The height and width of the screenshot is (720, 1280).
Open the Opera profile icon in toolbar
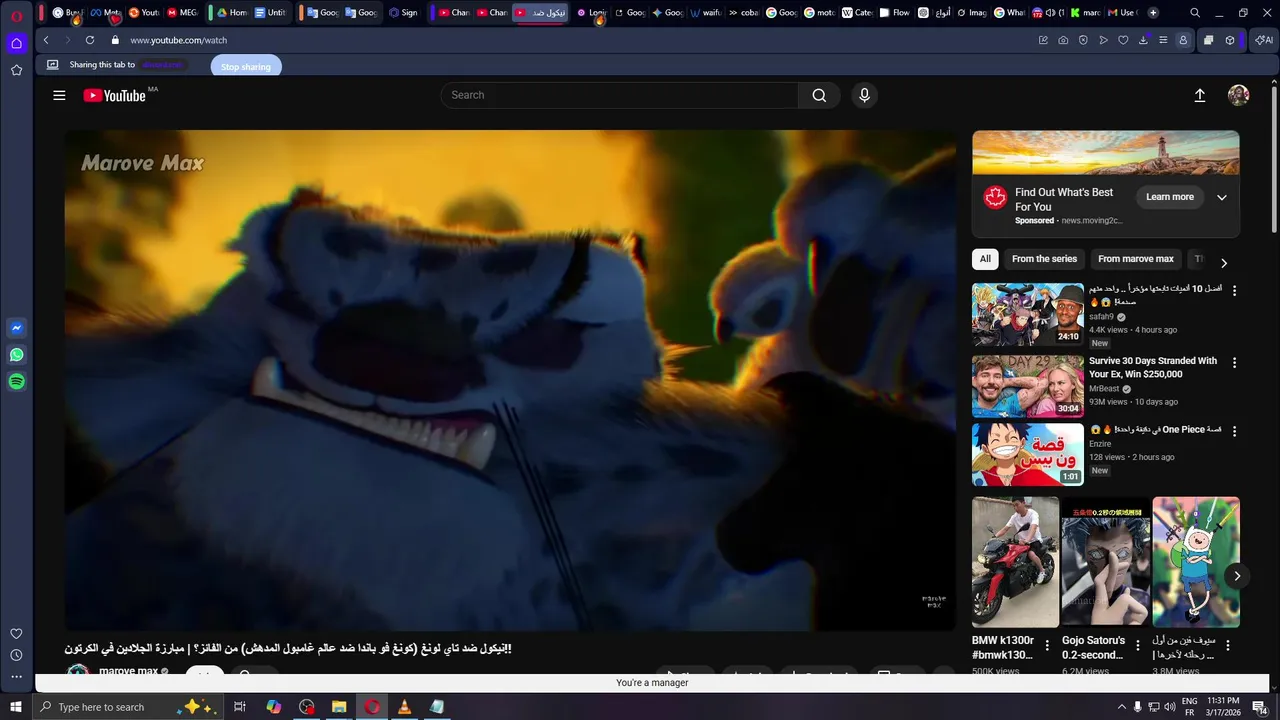[x=1183, y=40]
